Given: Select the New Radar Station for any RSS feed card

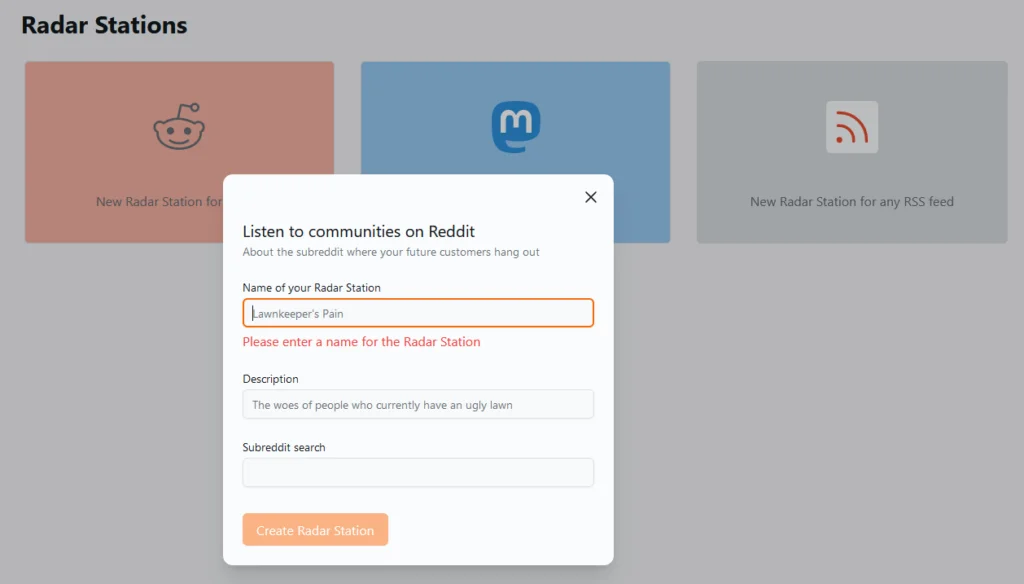Looking at the screenshot, I should [x=852, y=152].
